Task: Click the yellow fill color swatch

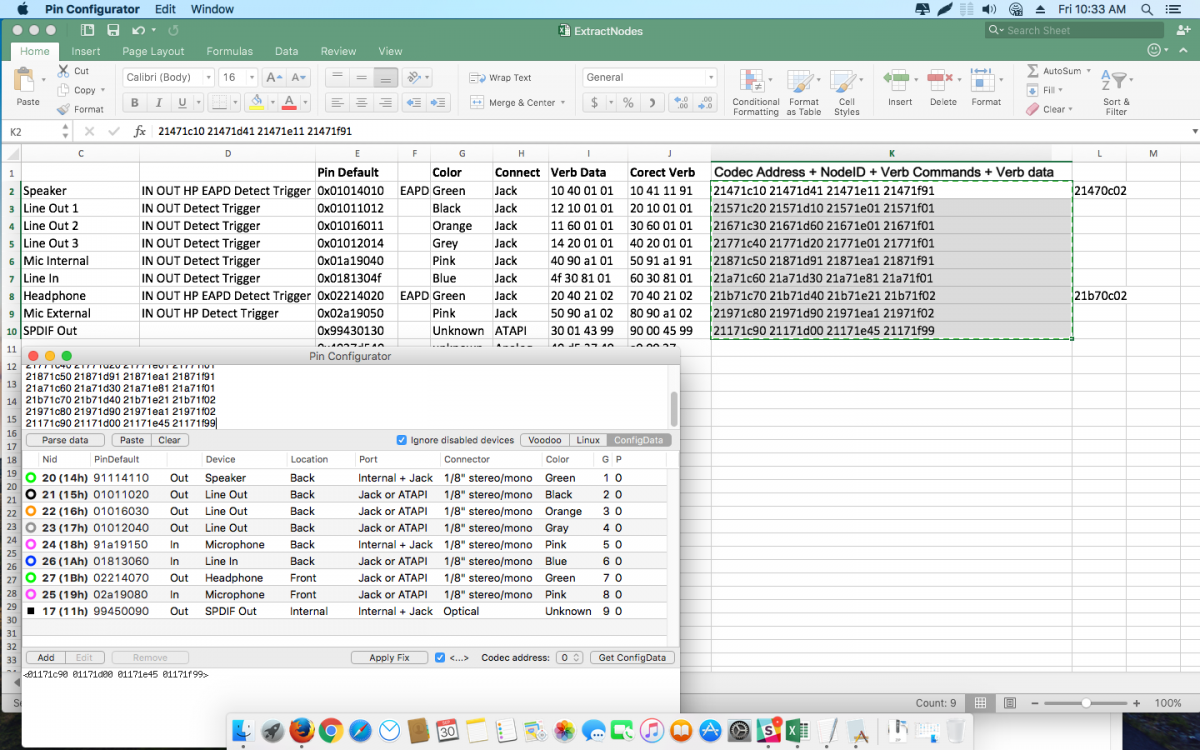Action: tap(256, 102)
